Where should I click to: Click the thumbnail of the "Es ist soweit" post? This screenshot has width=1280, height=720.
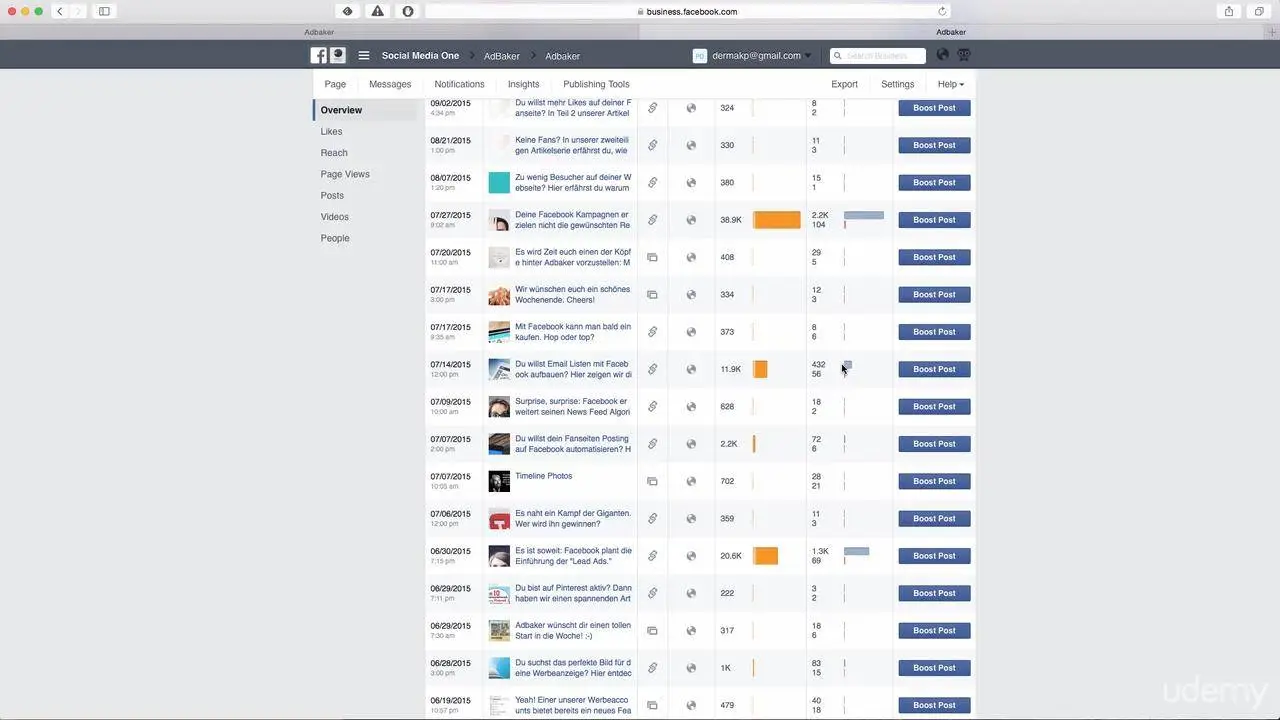click(499, 555)
